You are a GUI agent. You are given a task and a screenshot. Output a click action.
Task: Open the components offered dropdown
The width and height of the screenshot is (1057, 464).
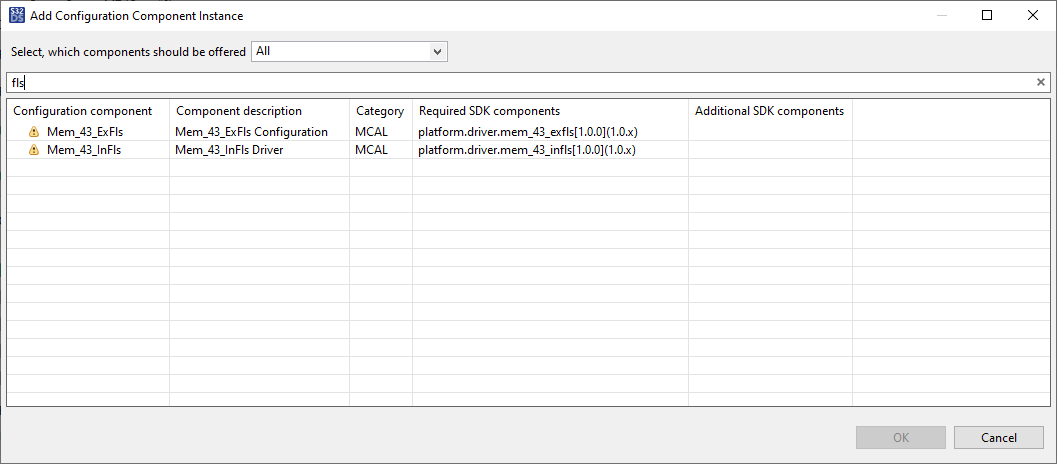(x=349, y=51)
